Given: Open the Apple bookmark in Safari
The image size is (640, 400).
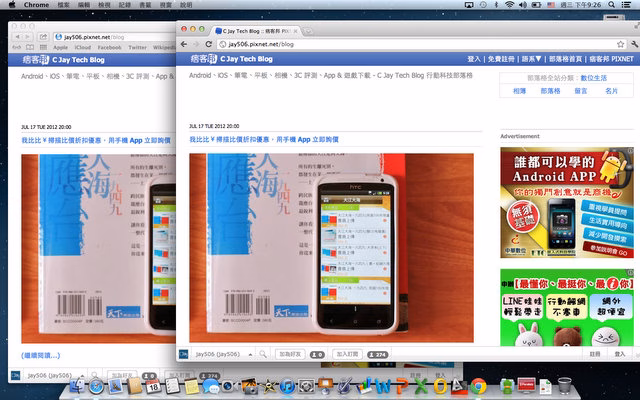Looking at the screenshot, I should [x=60, y=47].
